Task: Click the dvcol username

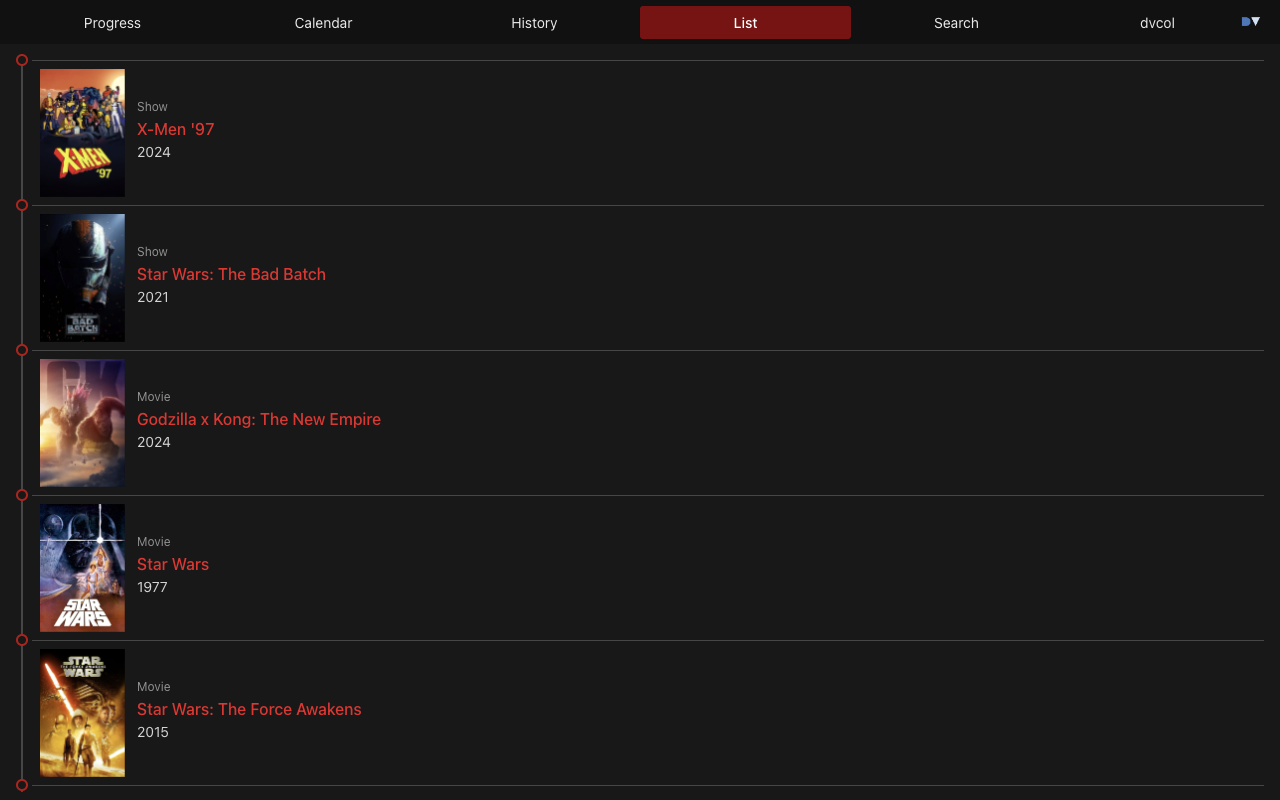Action: 1157,22
